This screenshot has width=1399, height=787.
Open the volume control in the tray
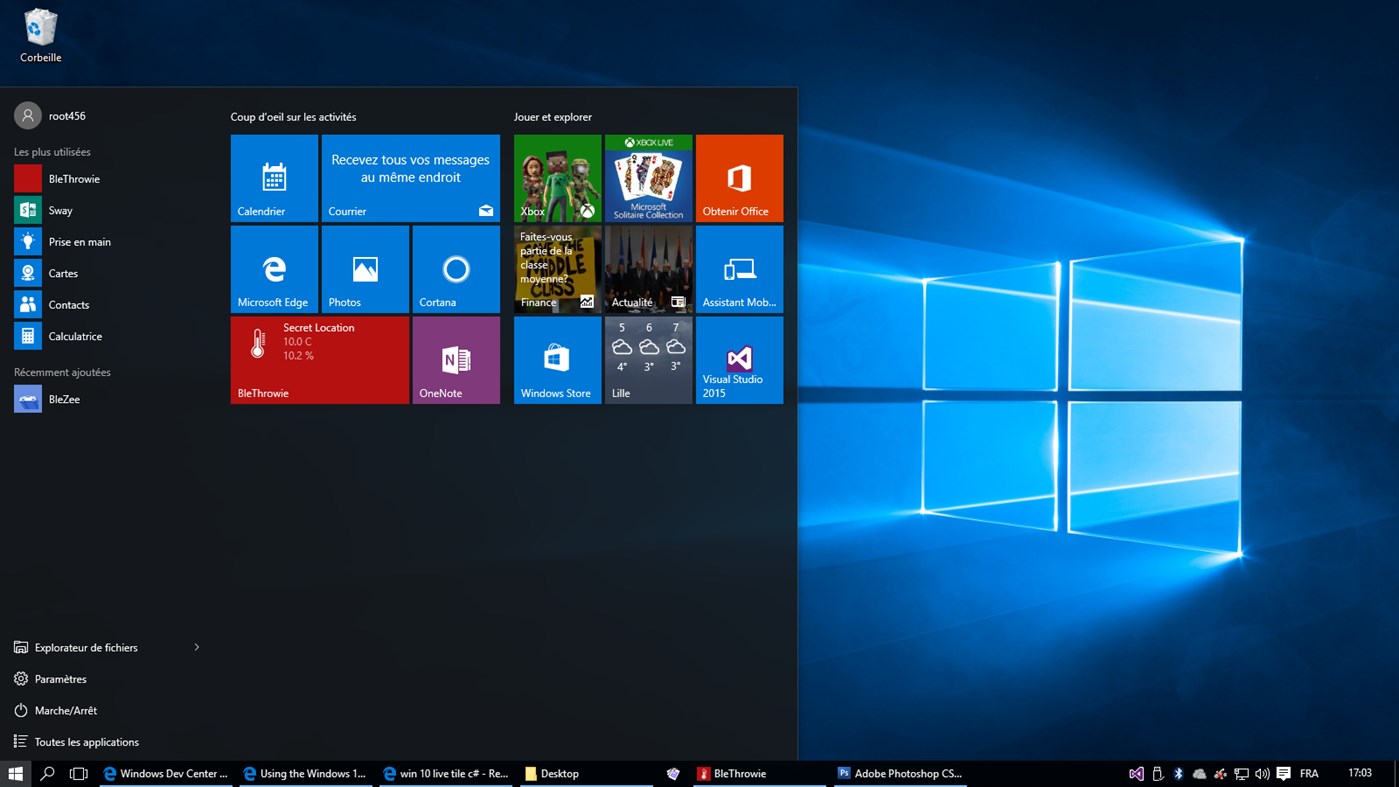tap(1262, 773)
